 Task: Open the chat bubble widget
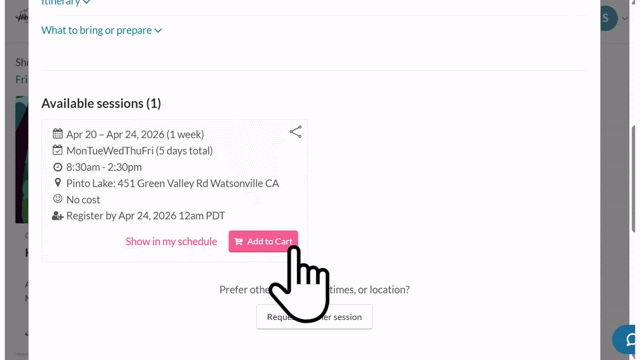(x=624, y=339)
